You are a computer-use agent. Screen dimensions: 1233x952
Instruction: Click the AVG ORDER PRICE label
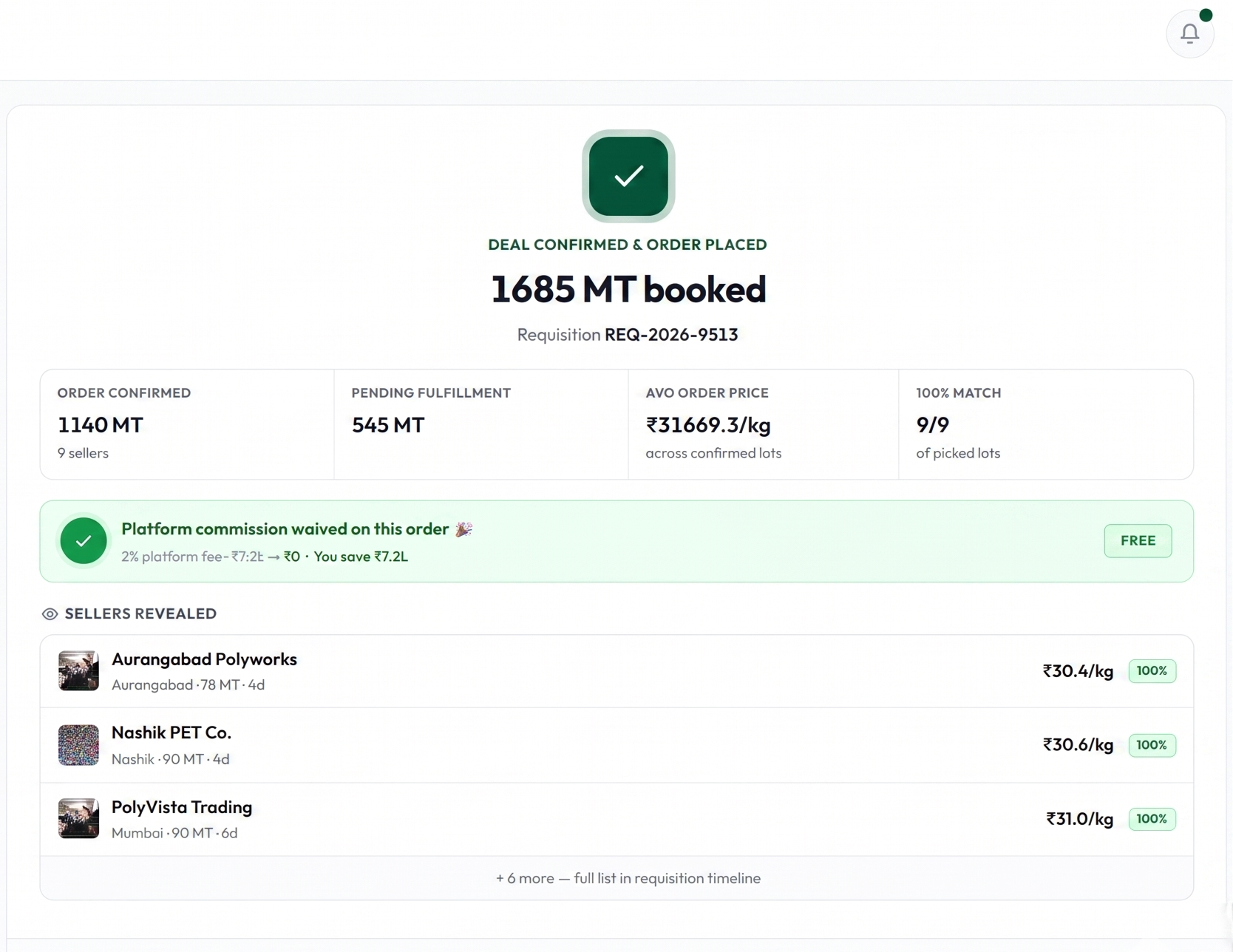707,393
